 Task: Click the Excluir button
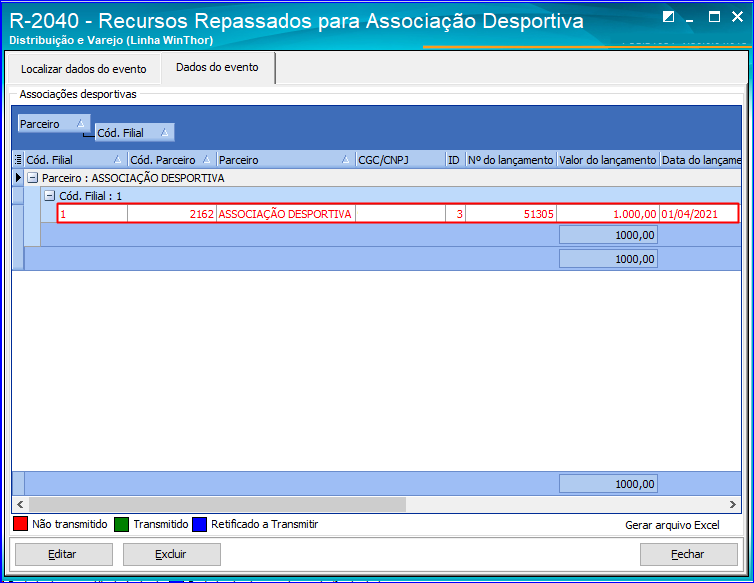pyautogui.click(x=172, y=555)
